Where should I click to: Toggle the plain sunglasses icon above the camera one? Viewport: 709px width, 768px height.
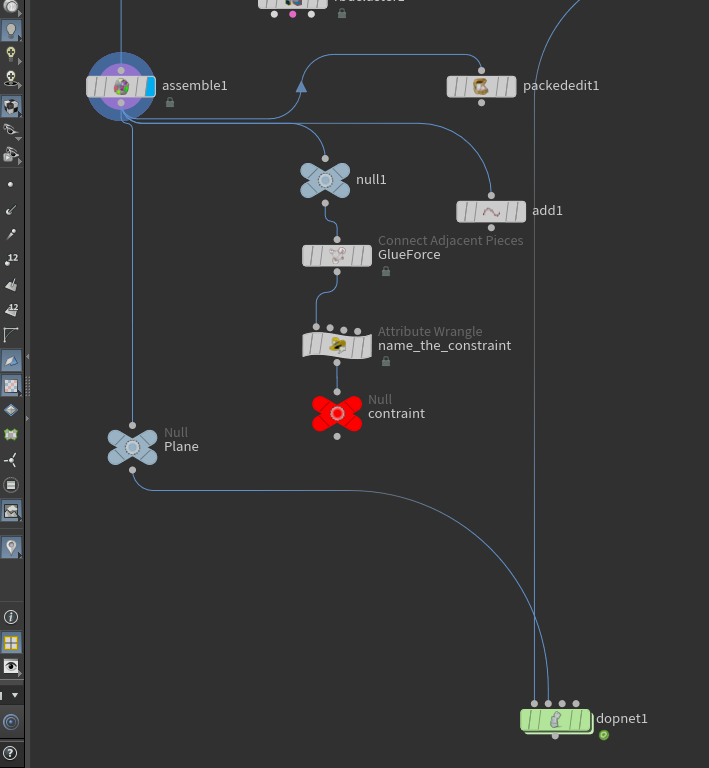click(11, 131)
